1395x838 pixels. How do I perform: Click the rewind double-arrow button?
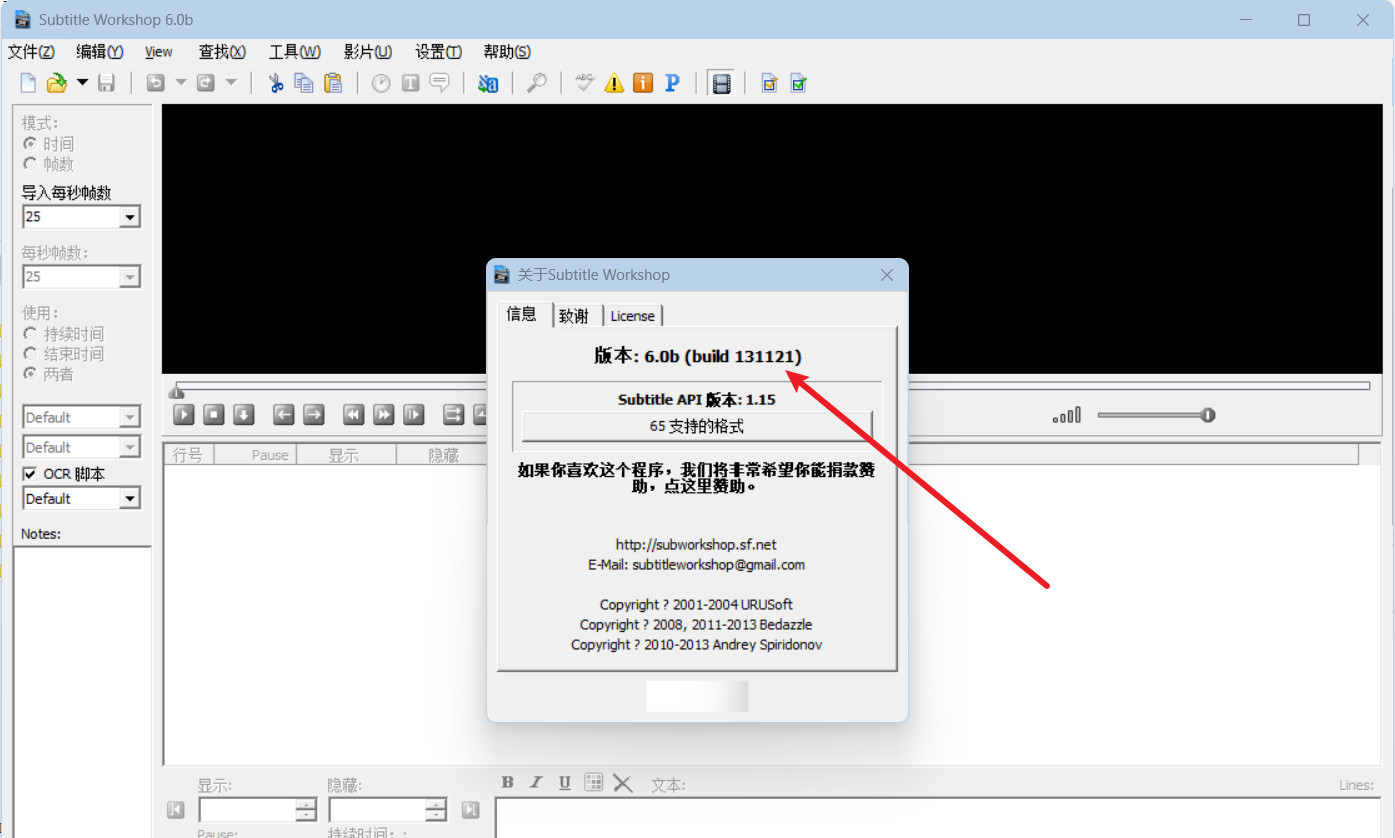coord(354,414)
